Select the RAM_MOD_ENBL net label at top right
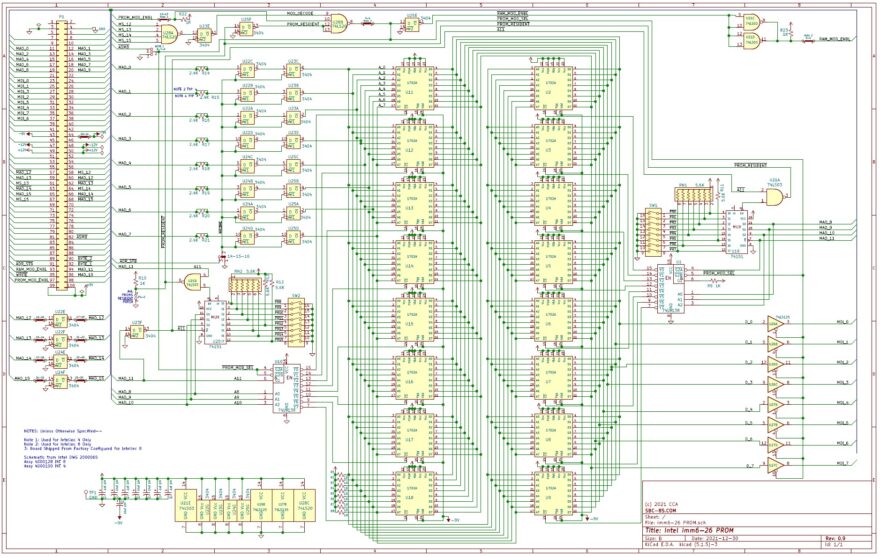Image resolution: width=880 pixels, height=557 pixels. [x=833, y=39]
